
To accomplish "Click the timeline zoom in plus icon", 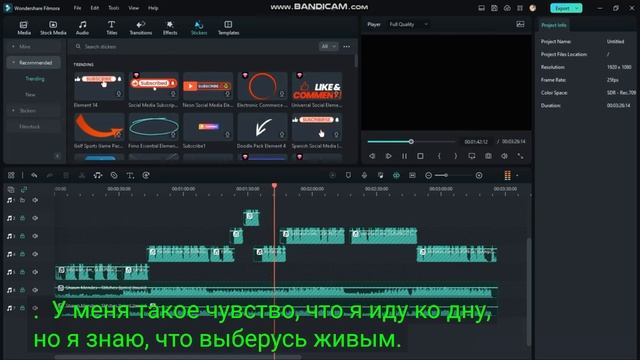I will pyautogui.click(x=479, y=176).
